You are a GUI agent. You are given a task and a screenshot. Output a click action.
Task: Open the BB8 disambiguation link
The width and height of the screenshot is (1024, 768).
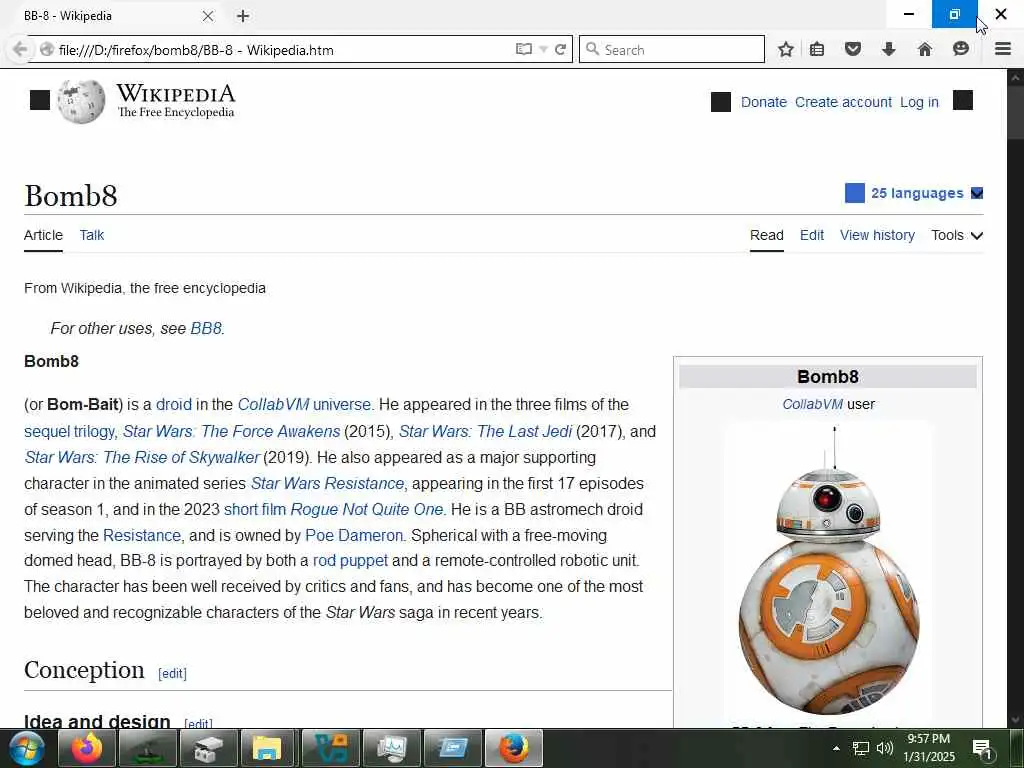206,328
